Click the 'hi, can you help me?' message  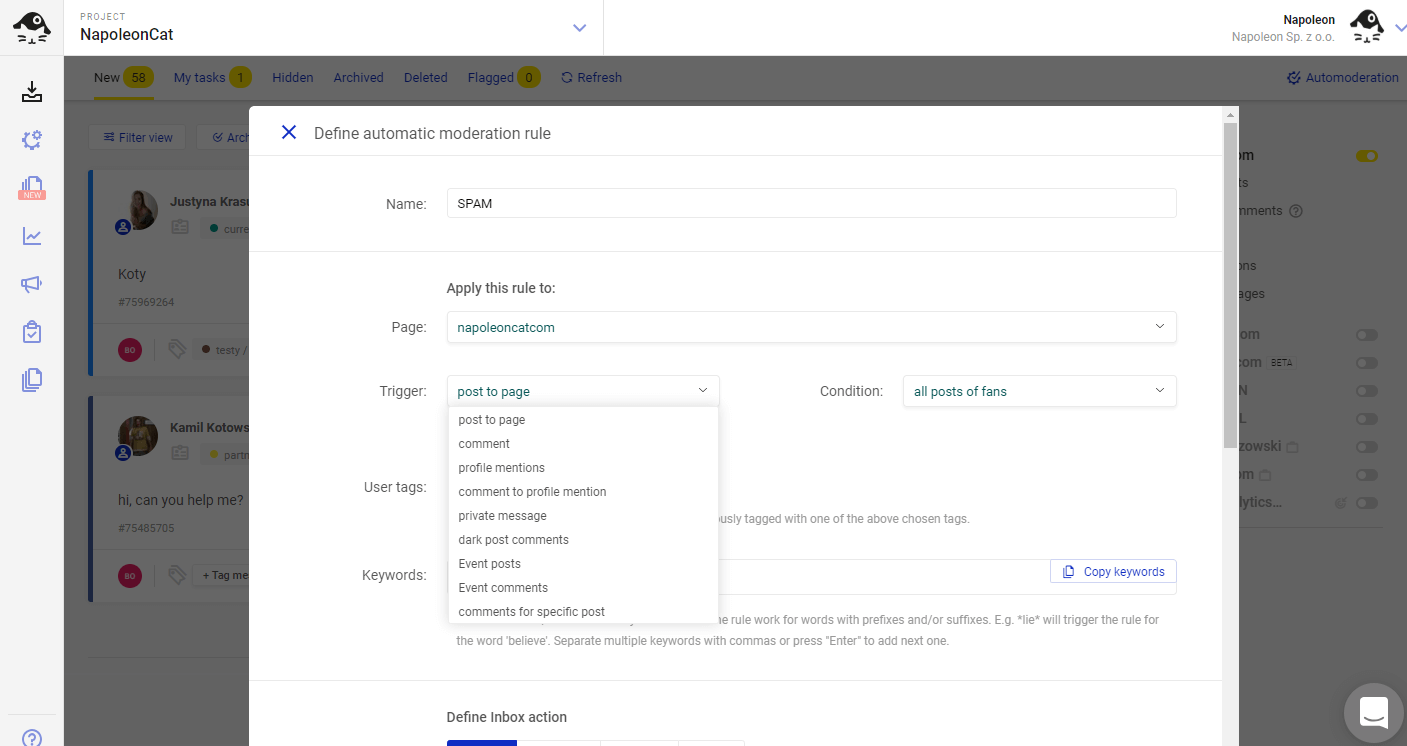(x=181, y=500)
